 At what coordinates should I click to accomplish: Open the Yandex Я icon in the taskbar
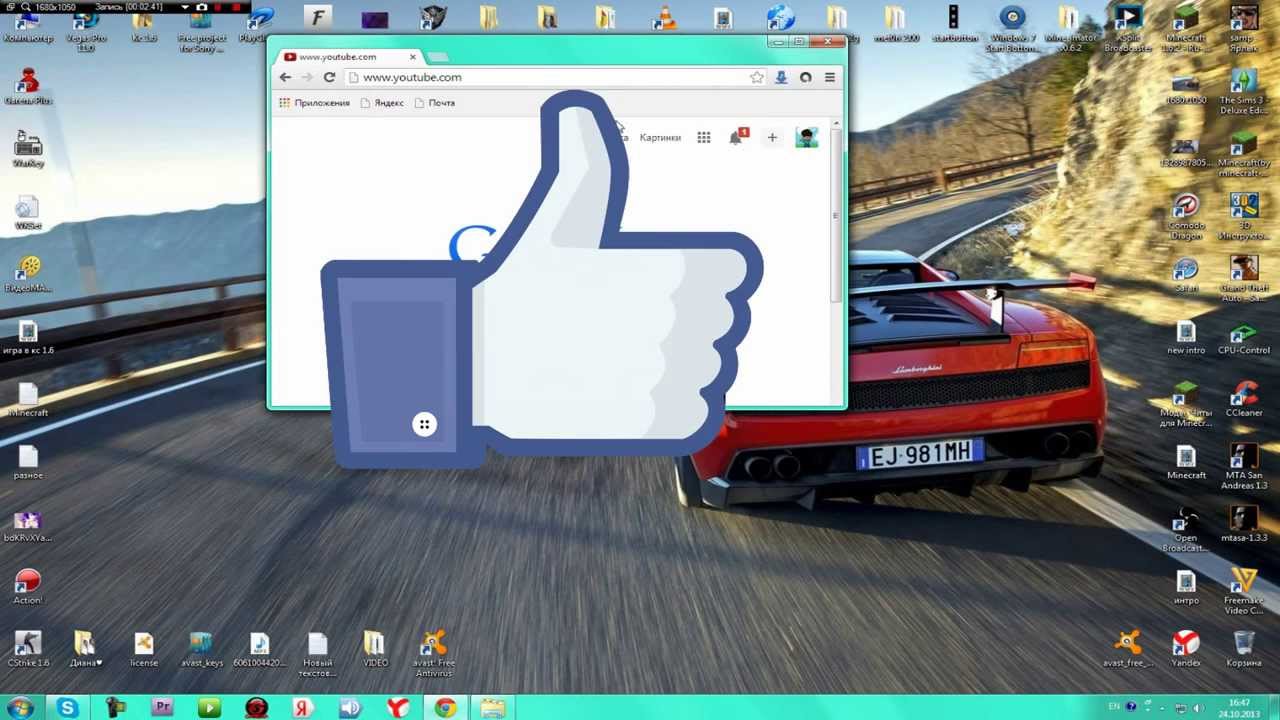[x=303, y=708]
